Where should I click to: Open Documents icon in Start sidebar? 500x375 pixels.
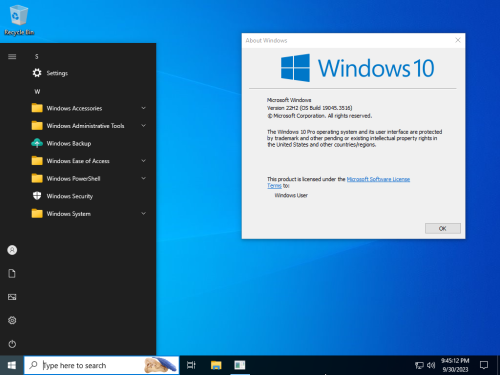coord(12,274)
